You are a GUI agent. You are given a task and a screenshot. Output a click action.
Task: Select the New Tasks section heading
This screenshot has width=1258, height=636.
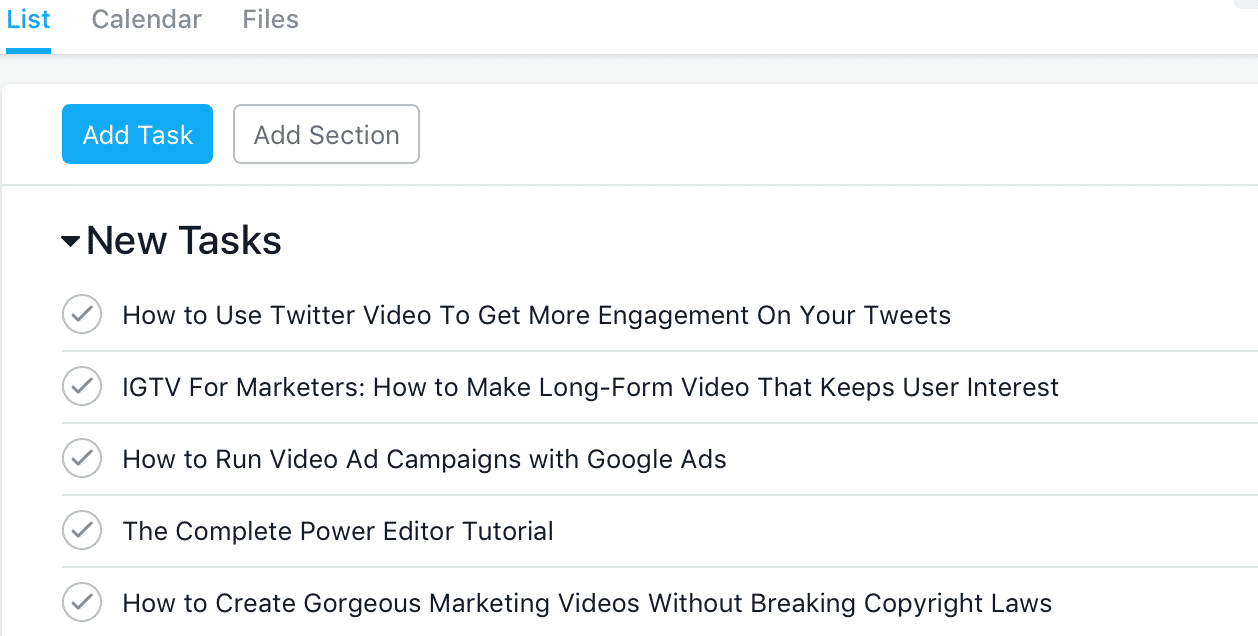(x=184, y=241)
